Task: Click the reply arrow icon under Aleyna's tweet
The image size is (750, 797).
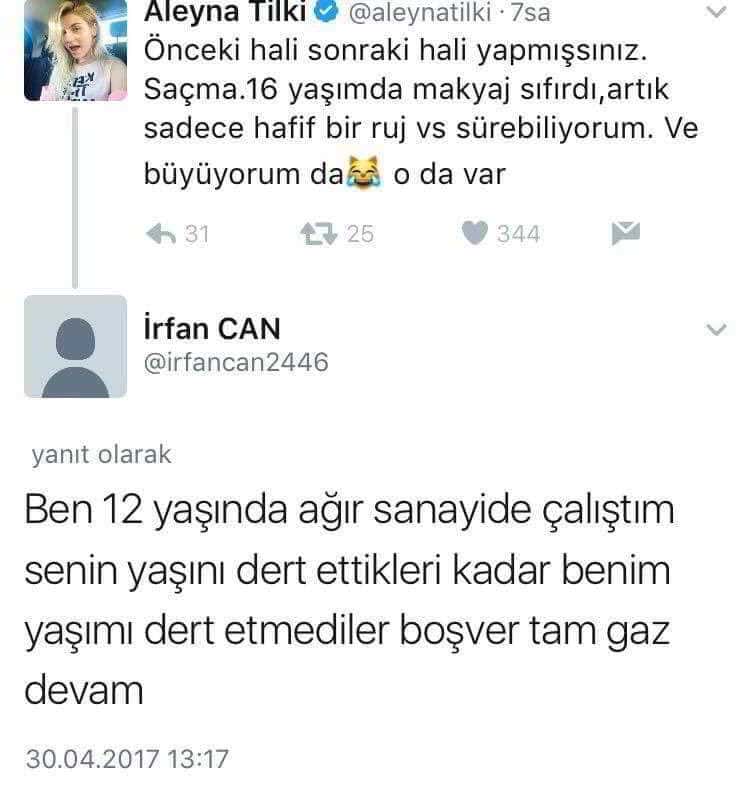Action: 161,234
